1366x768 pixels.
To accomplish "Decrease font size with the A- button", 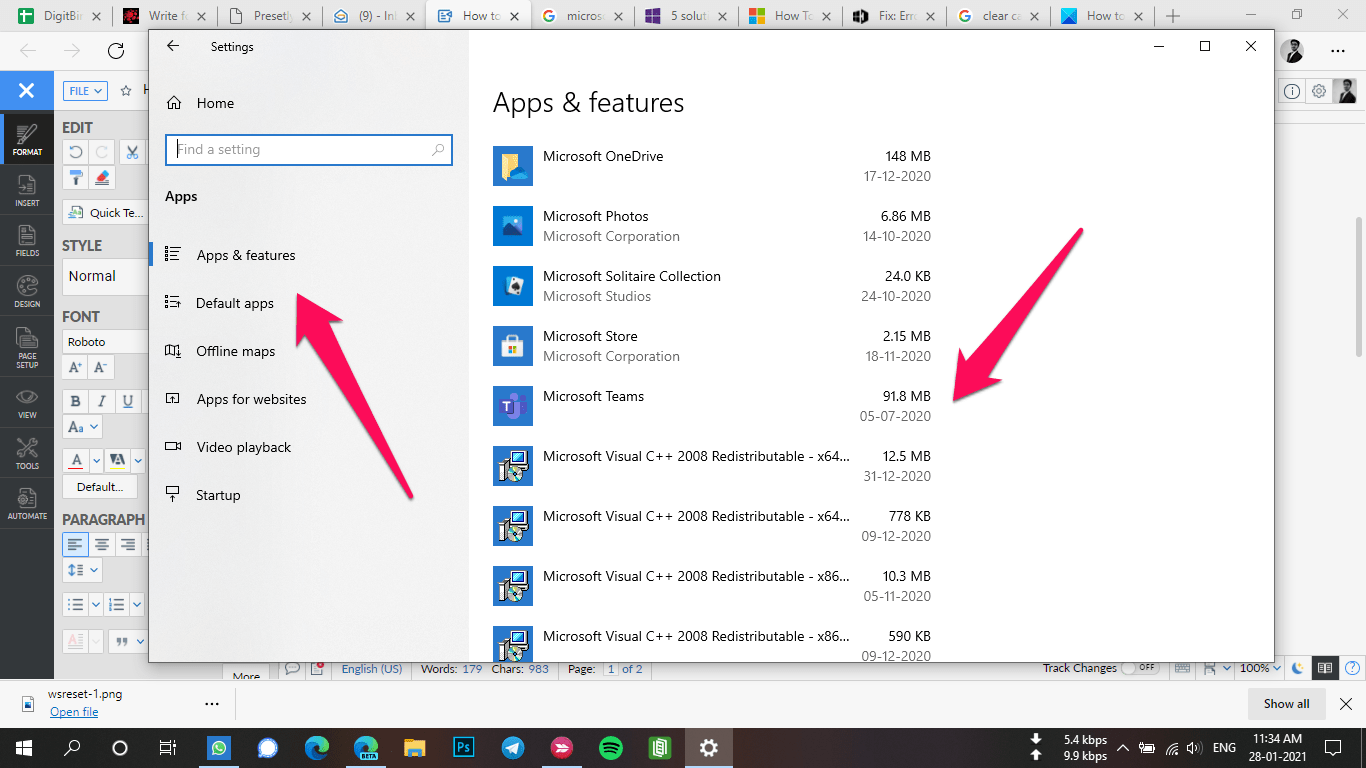I will pyautogui.click(x=100, y=367).
